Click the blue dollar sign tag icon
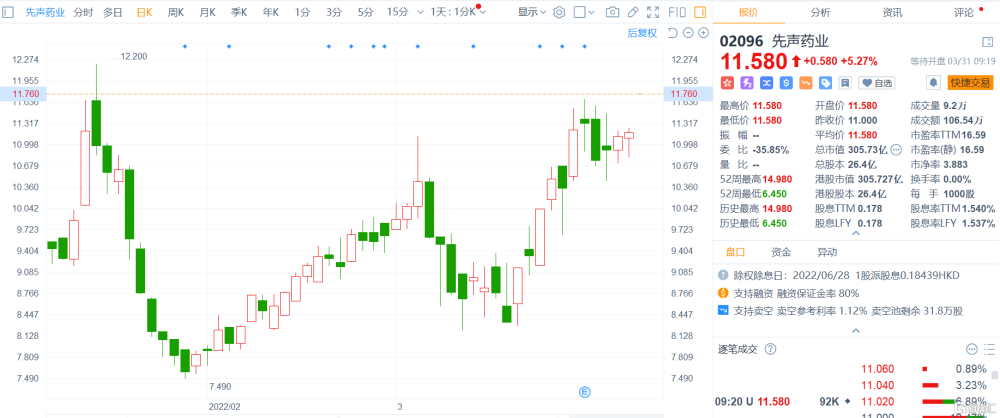The width and height of the screenshot is (1000, 418). 786,83
